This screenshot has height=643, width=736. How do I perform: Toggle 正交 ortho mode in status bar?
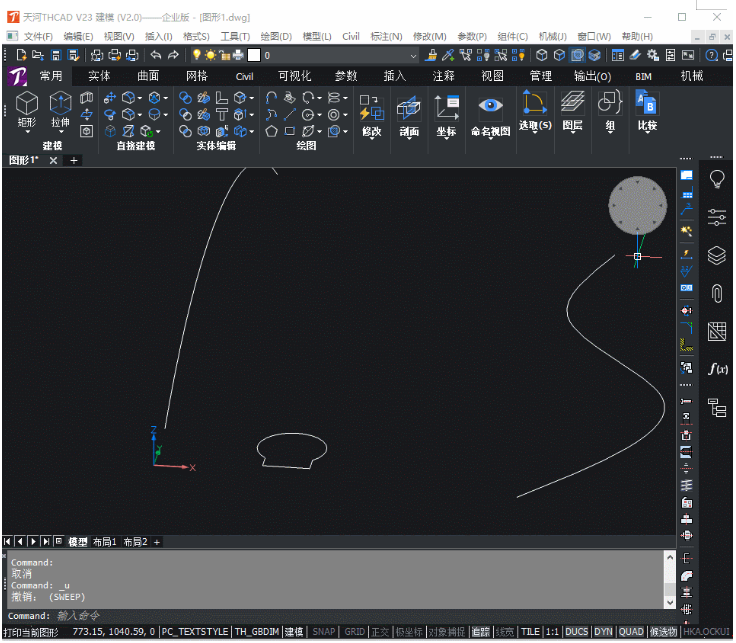coord(380,632)
